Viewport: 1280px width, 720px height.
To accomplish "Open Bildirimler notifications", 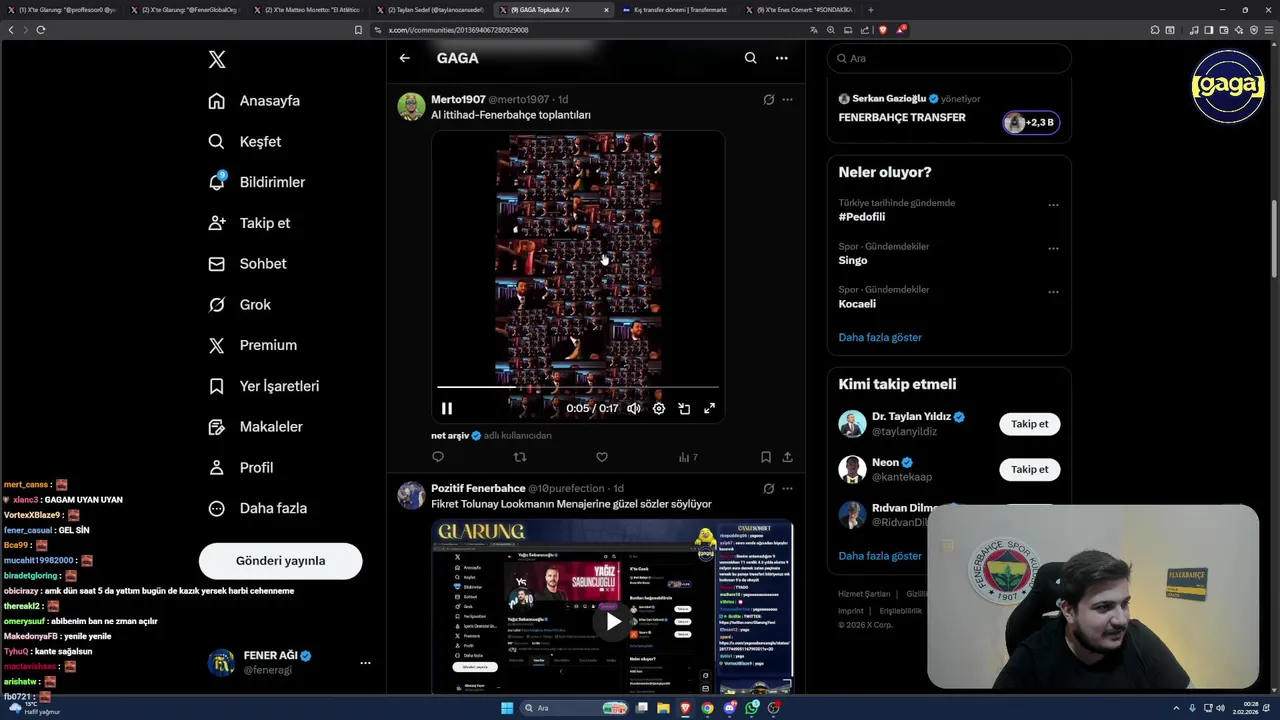I will coord(257,182).
